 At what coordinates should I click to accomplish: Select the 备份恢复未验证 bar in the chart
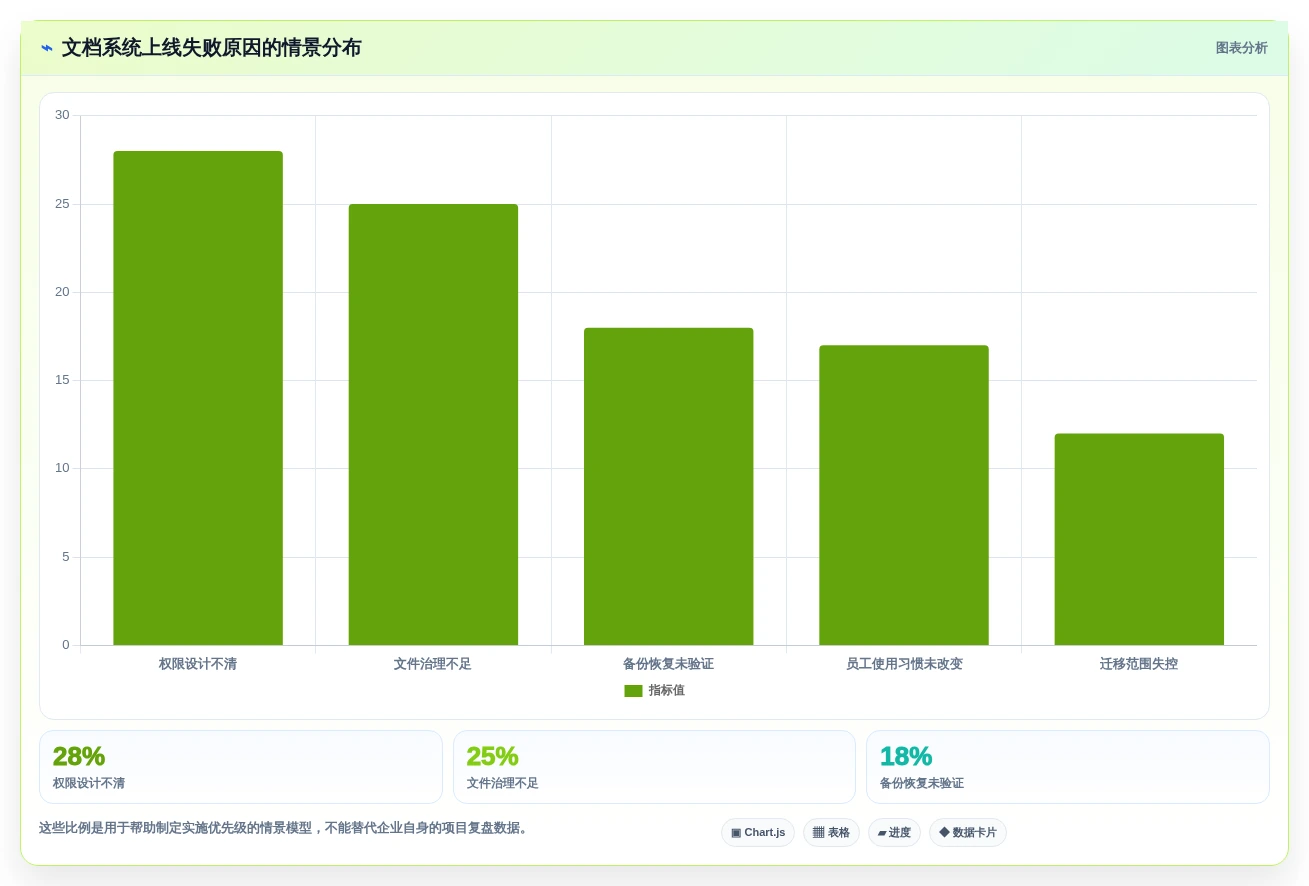tap(668, 486)
